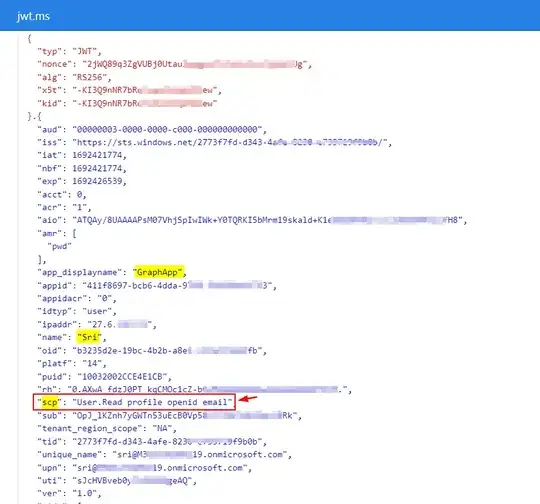Select the "typ": "JWT" line
The width and height of the screenshot is (540, 504).
pyautogui.click(x=70, y=51)
